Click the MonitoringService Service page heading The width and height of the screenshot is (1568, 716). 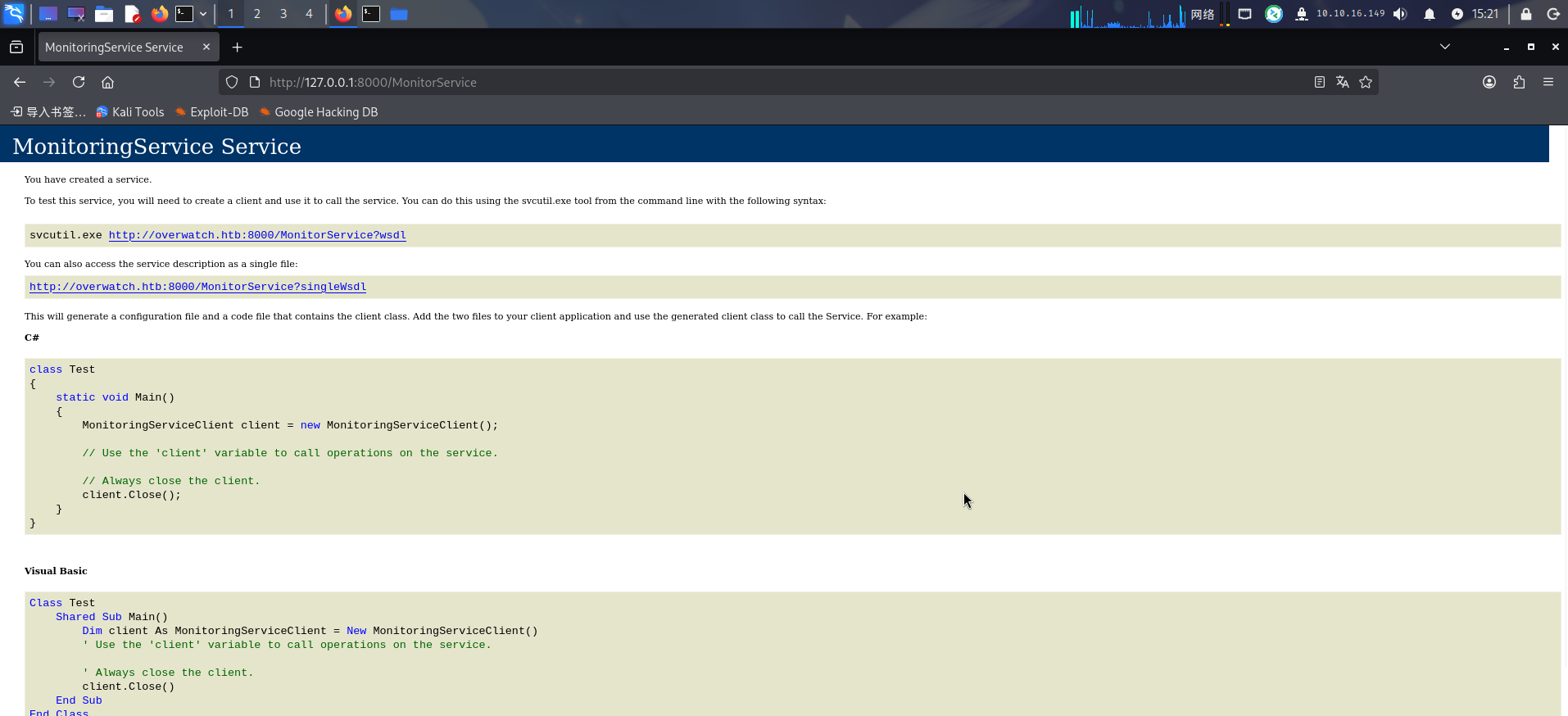click(x=157, y=146)
